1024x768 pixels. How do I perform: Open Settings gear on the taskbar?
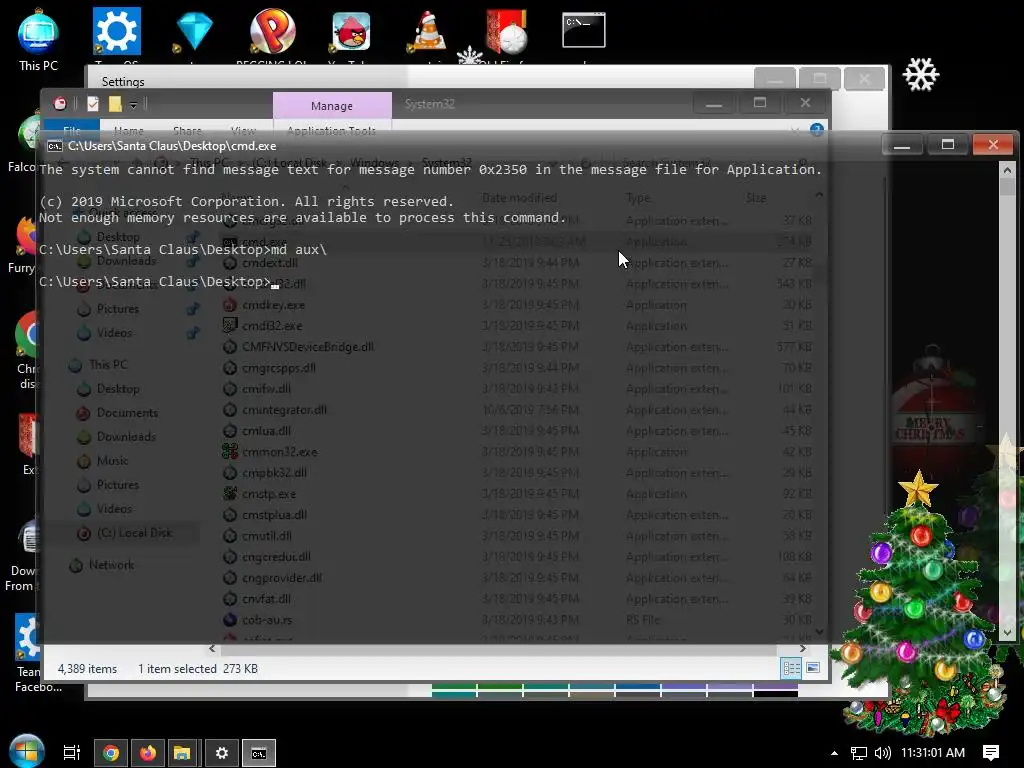point(221,753)
